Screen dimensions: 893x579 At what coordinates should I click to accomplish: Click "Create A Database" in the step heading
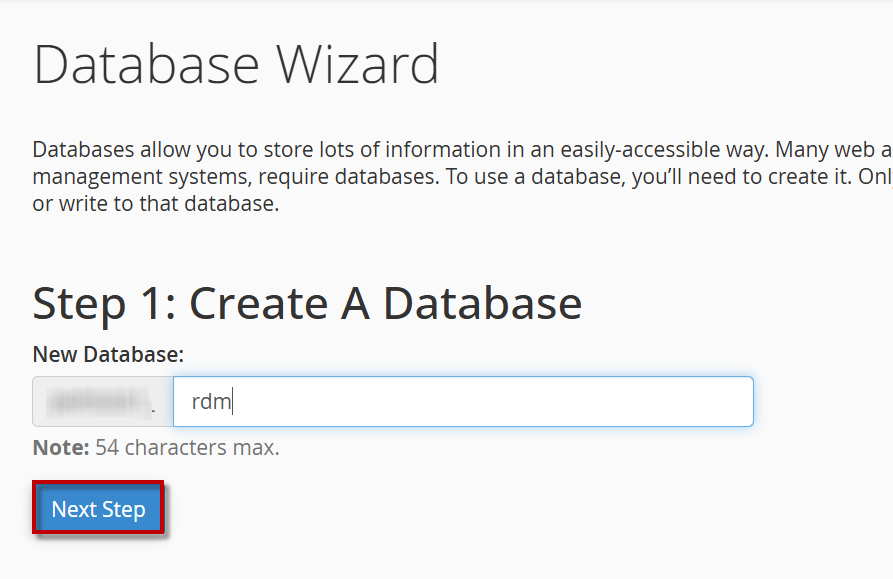pyautogui.click(x=386, y=303)
